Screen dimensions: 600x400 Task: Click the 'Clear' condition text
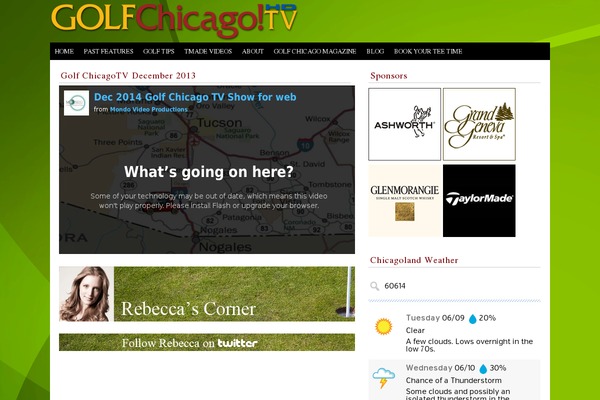point(415,330)
